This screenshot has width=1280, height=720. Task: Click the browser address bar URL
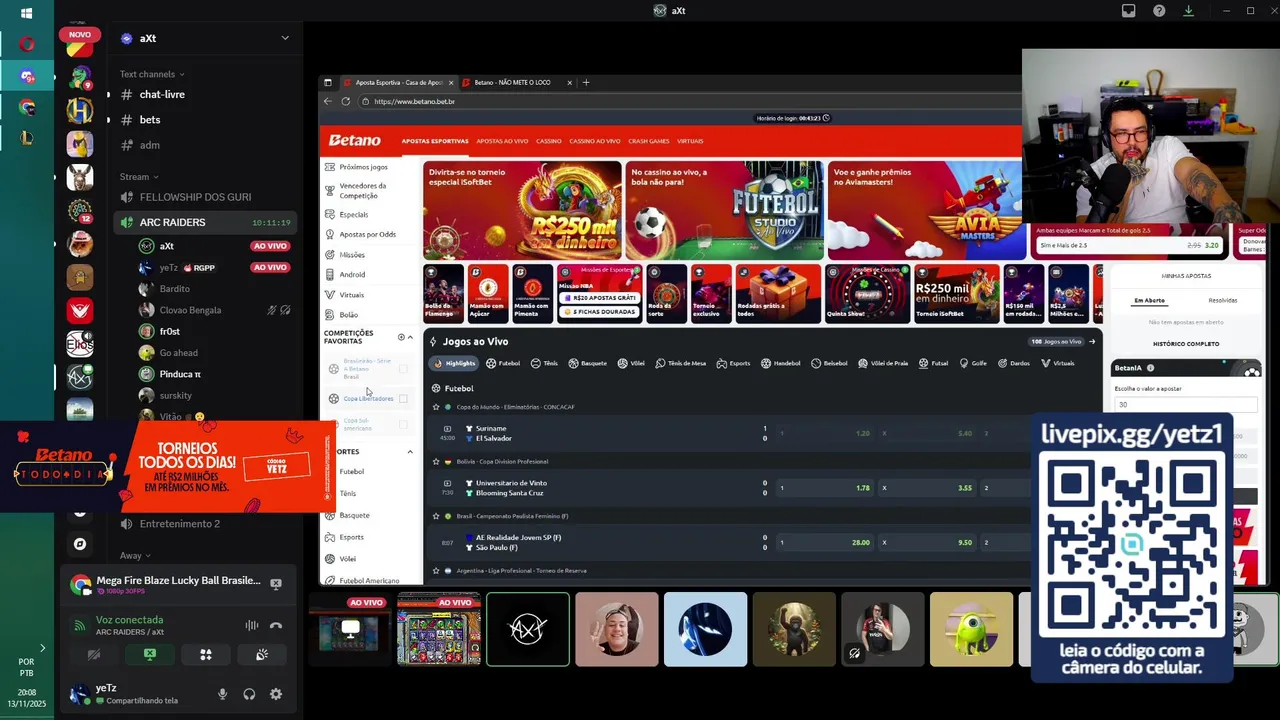(x=414, y=101)
